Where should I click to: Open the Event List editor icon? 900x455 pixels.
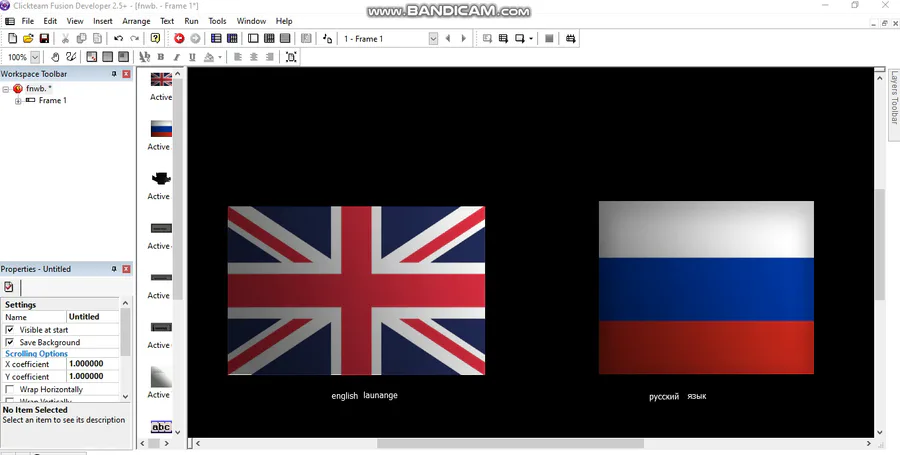coord(285,38)
